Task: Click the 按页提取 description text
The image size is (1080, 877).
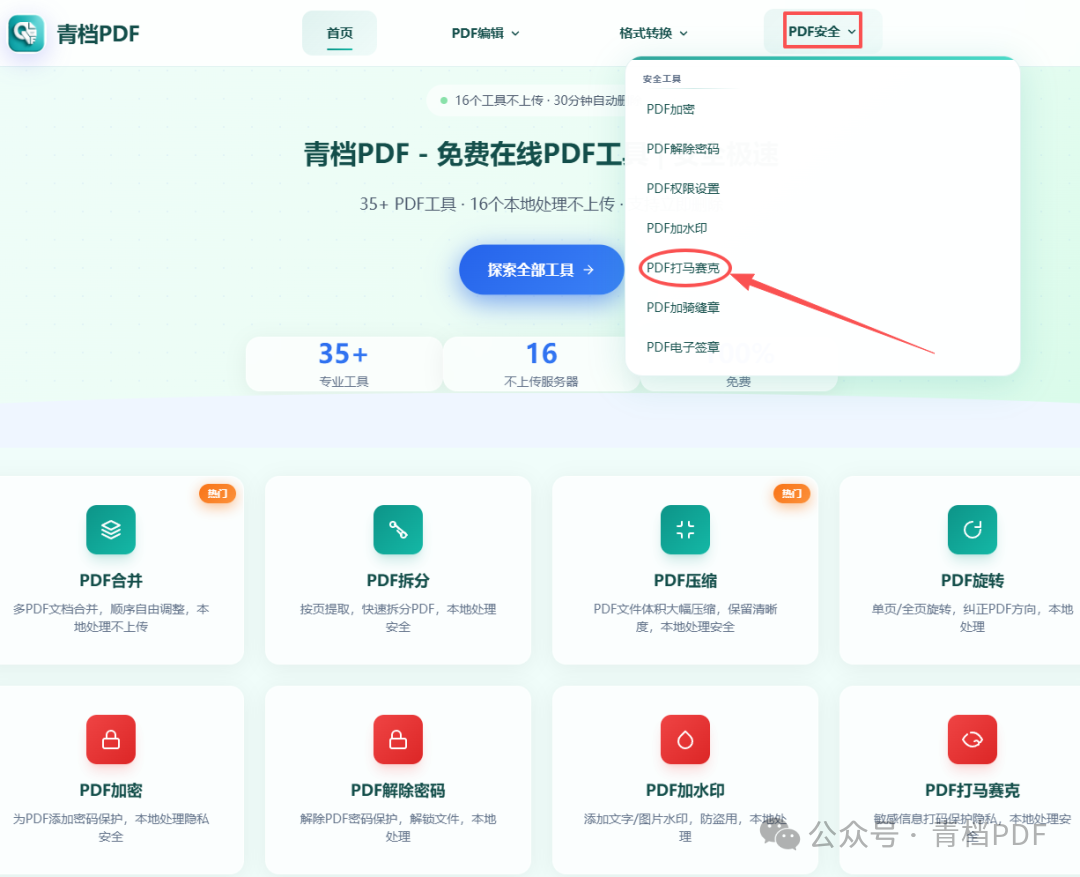Action: click(x=398, y=618)
